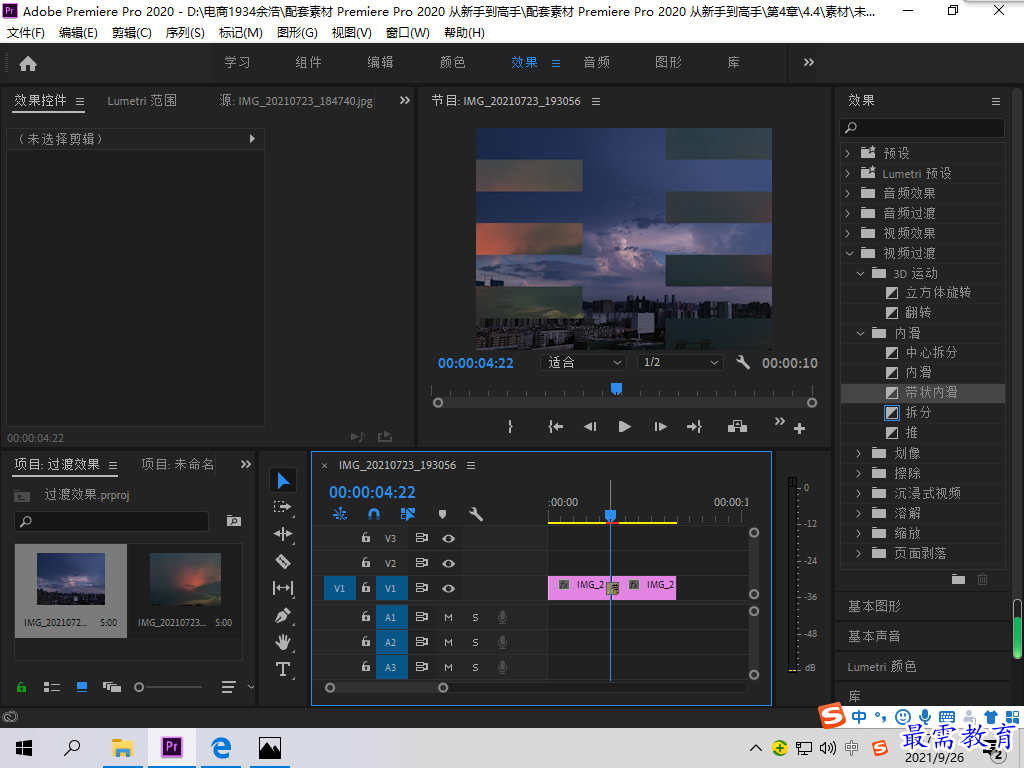Select the Ripple Edit tool
1024x768 pixels.
[283, 534]
